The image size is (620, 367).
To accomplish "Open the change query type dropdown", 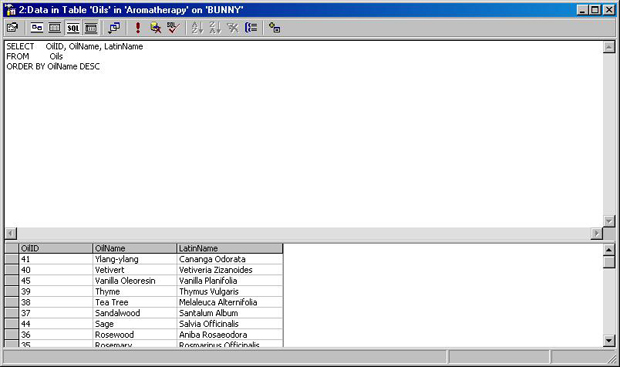I will coord(114,28).
